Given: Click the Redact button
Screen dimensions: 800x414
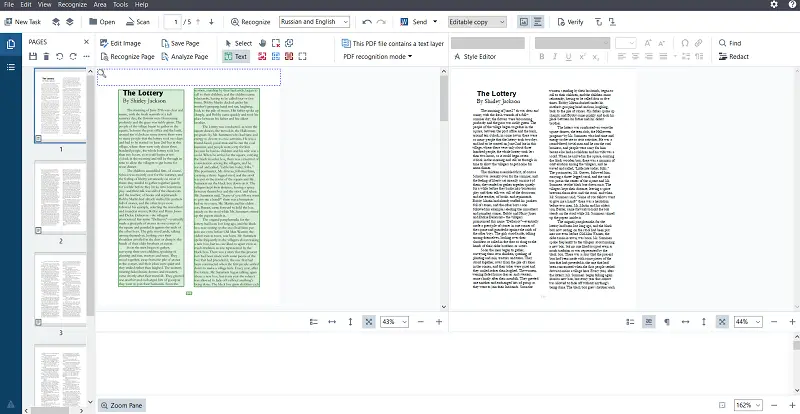Looking at the screenshot, I should click(x=734, y=57).
